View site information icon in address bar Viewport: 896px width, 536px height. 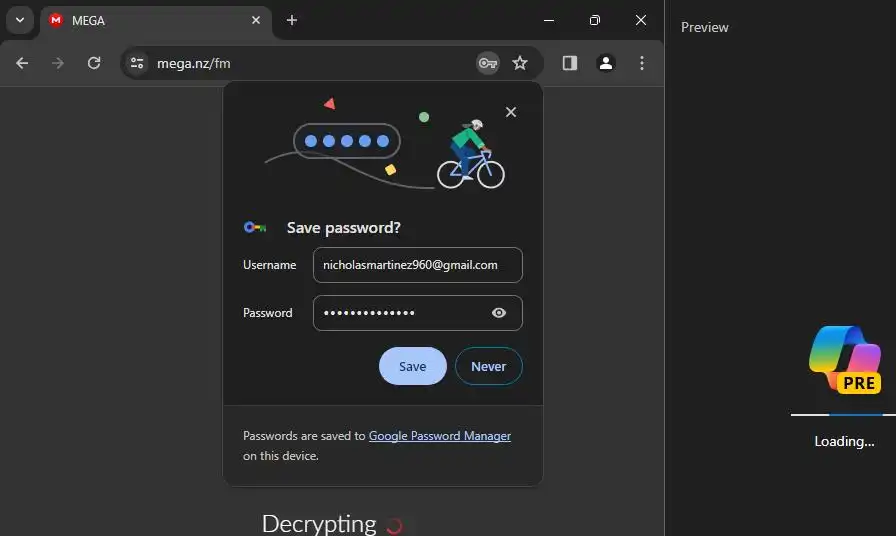point(137,63)
